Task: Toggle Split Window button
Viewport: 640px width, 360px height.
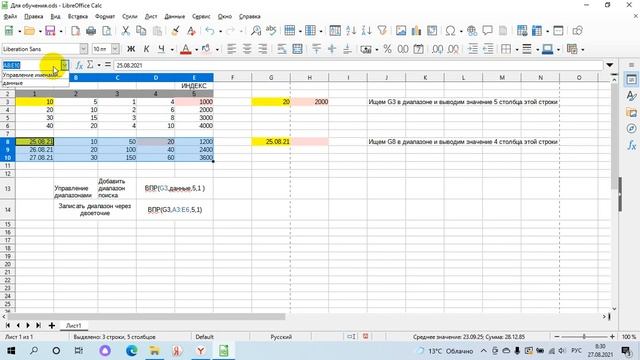Action: click(x=558, y=31)
